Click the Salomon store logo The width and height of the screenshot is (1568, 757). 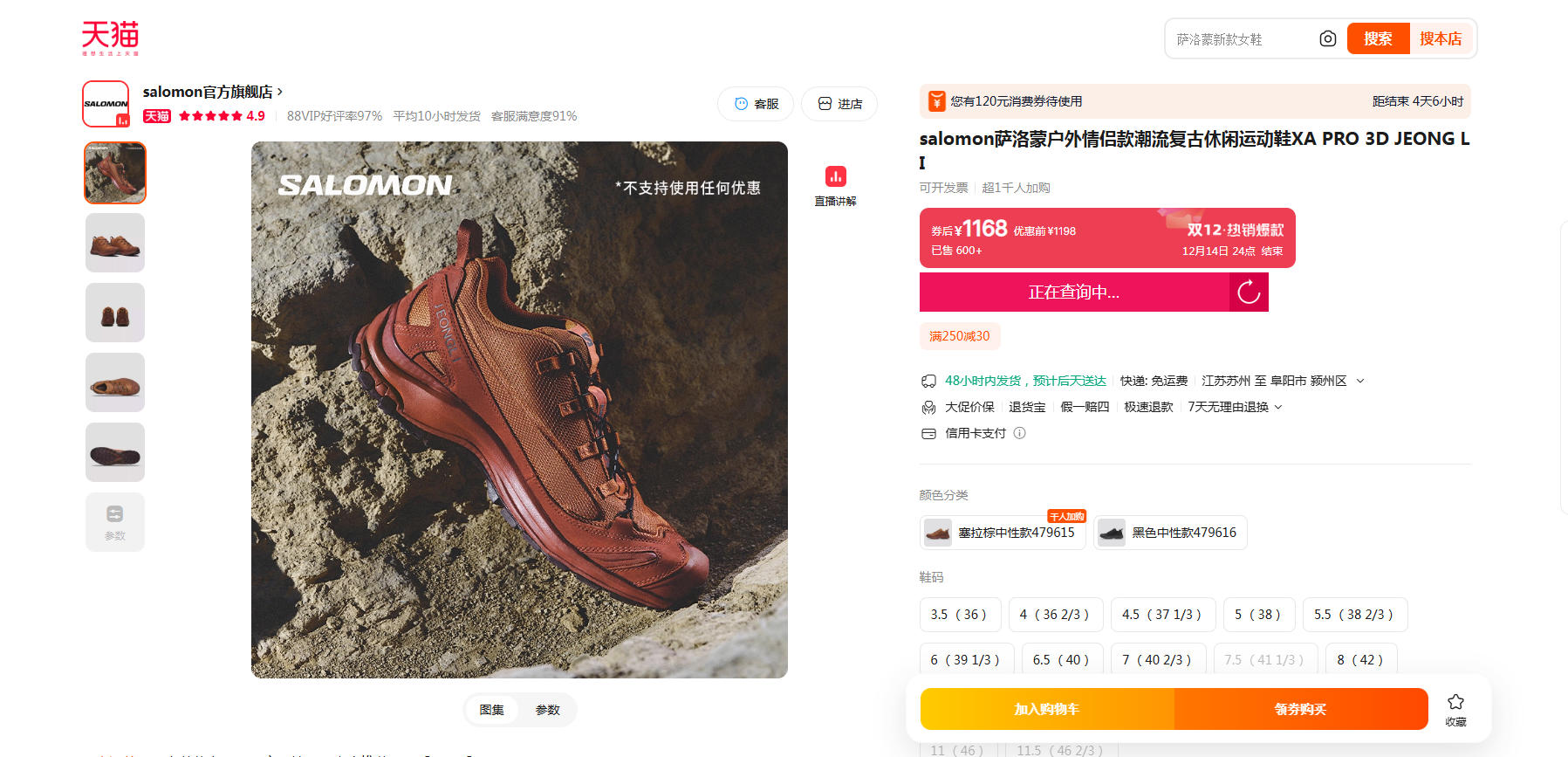click(106, 104)
